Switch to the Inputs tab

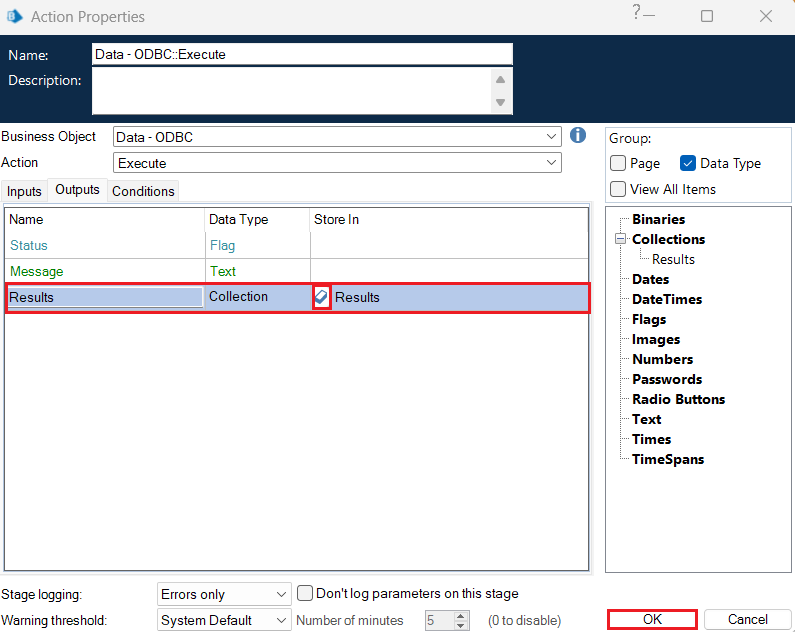point(25,191)
